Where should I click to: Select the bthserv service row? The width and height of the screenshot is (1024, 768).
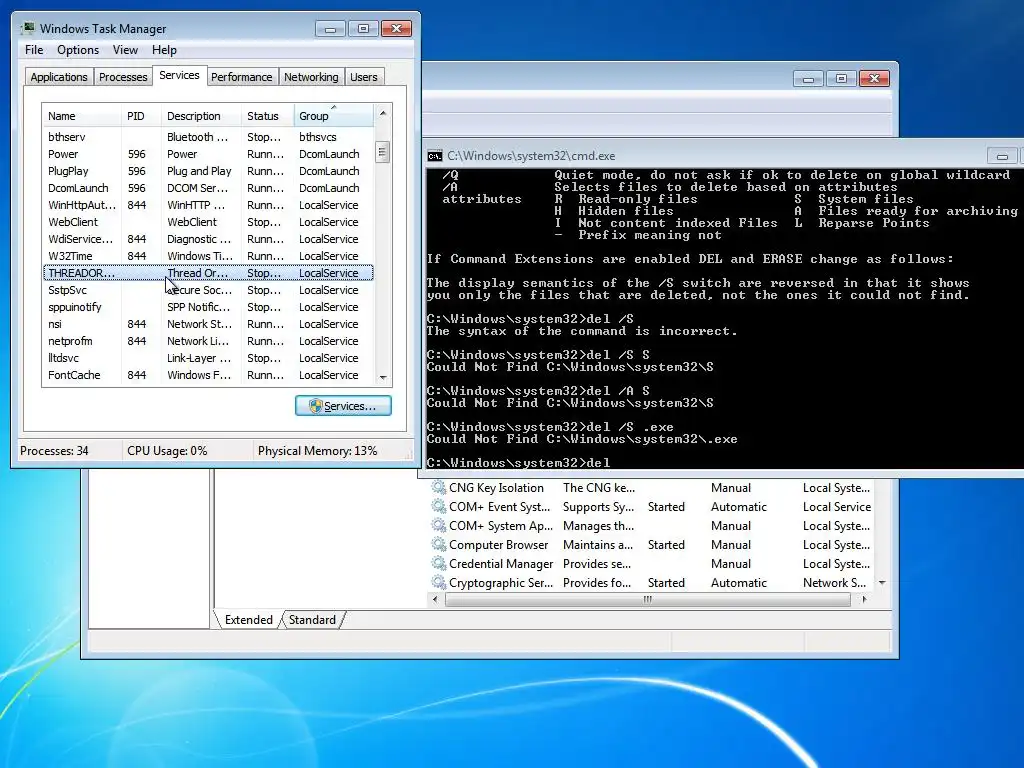[x=208, y=137]
